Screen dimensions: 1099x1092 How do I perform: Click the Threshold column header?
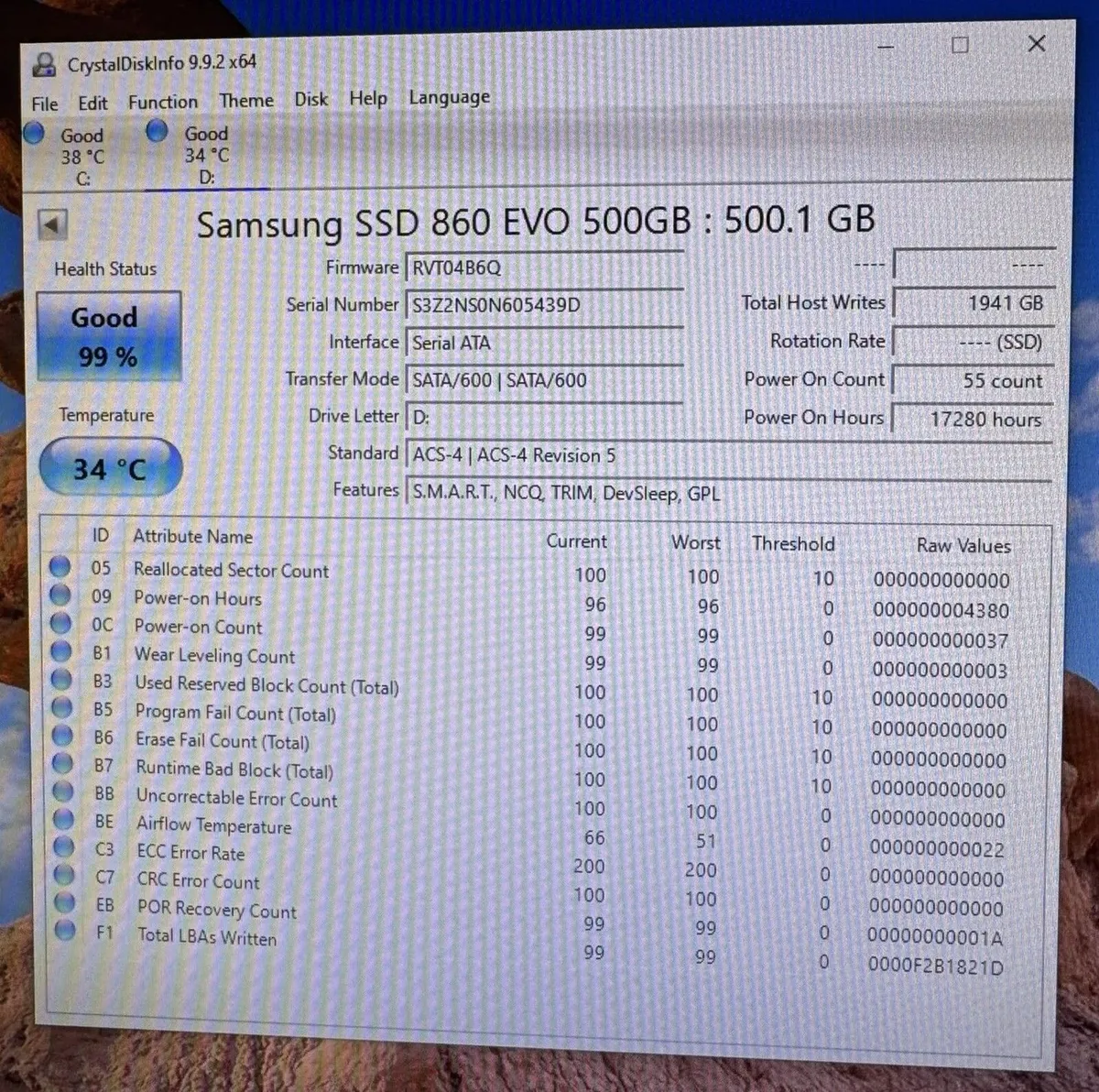pos(793,543)
